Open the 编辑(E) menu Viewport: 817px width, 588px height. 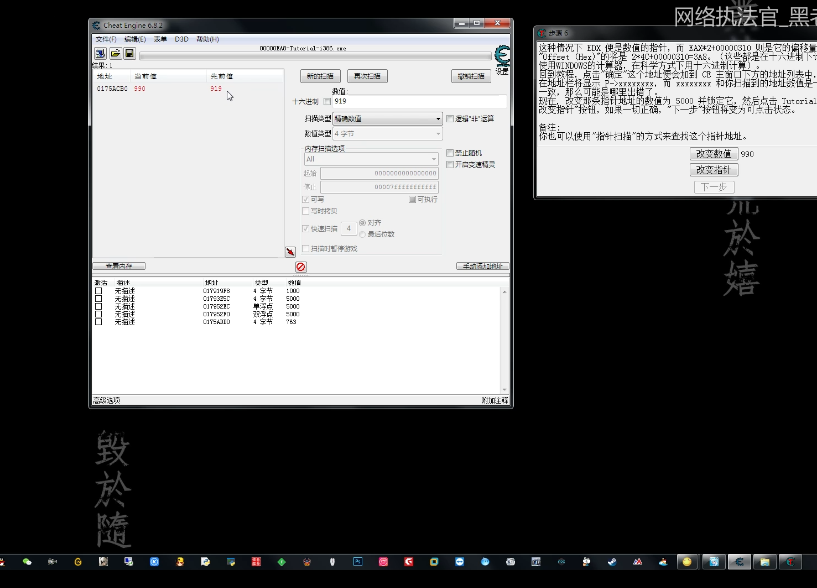[135, 39]
